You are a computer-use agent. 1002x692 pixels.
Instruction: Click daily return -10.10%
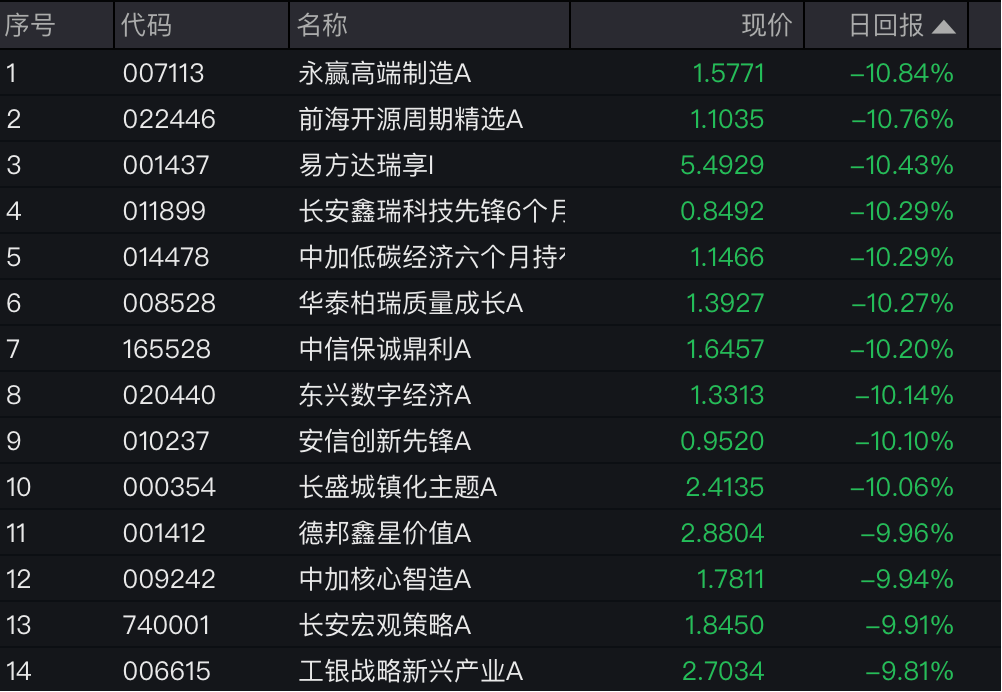click(x=904, y=441)
